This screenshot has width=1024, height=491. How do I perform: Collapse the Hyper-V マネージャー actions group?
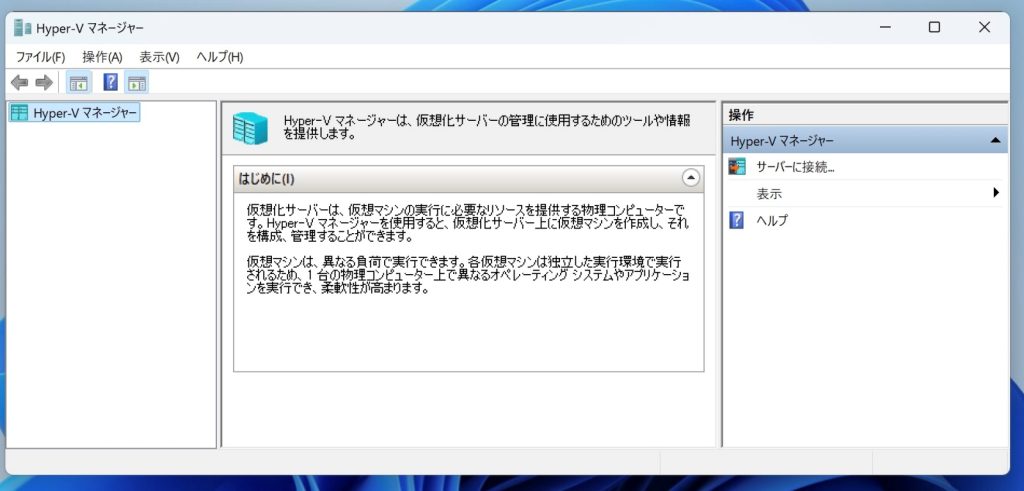click(995, 140)
